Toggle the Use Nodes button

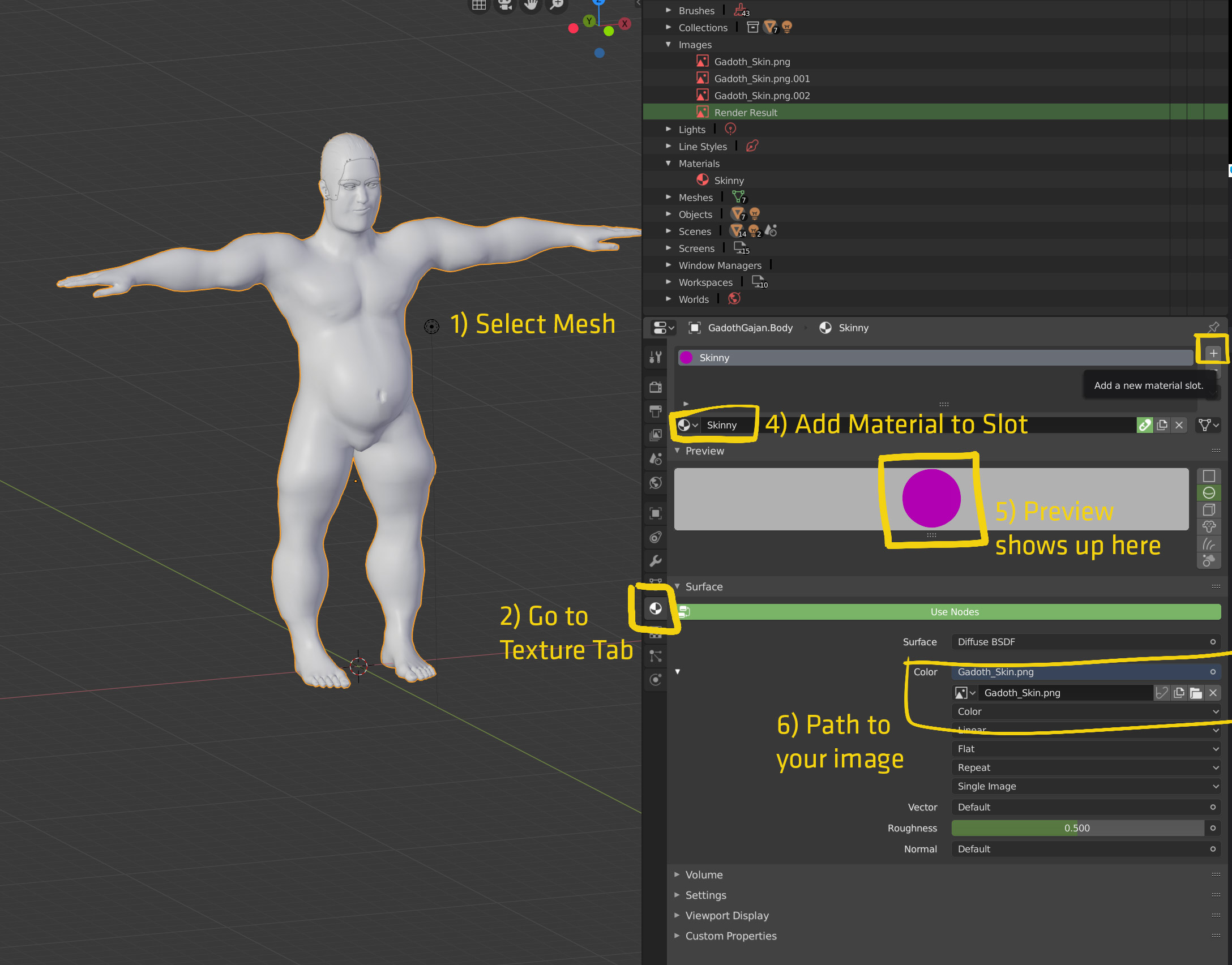point(949,612)
